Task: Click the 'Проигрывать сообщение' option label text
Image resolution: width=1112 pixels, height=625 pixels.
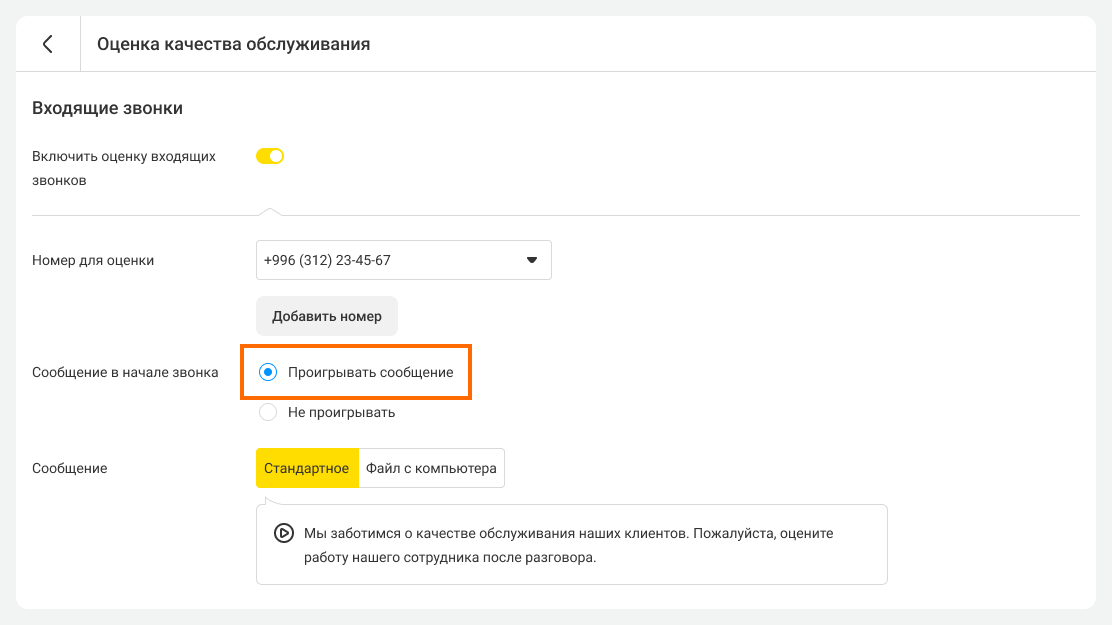Action: [370, 372]
